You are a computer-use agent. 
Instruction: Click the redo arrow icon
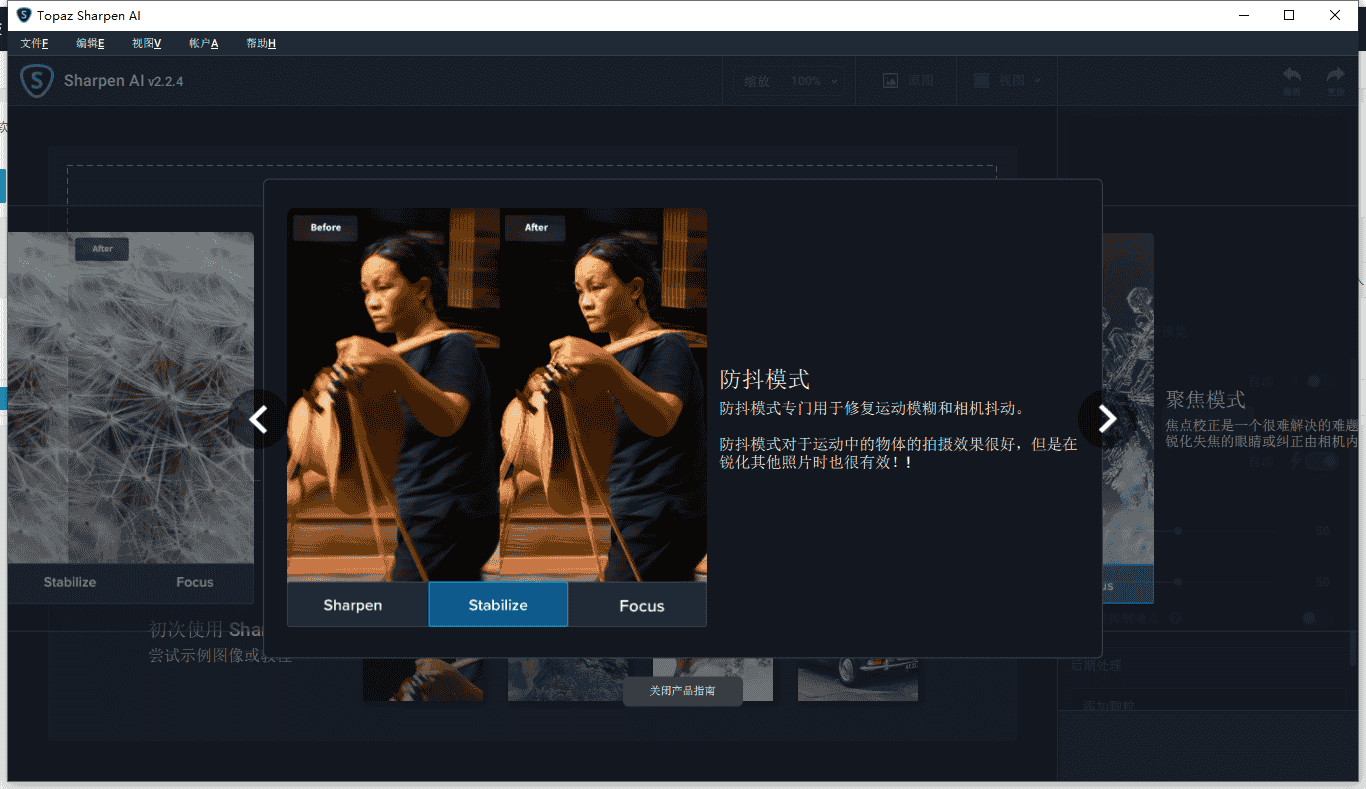tap(1336, 75)
